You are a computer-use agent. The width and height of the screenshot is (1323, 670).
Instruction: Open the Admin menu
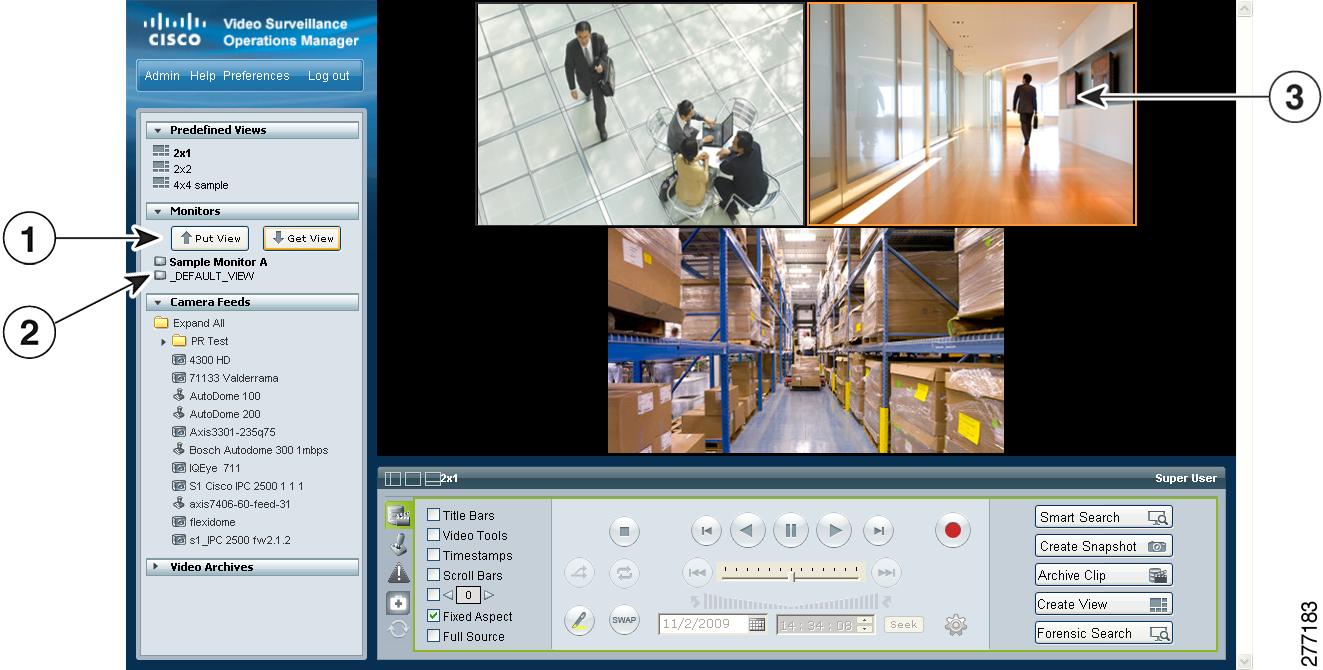tap(162, 75)
